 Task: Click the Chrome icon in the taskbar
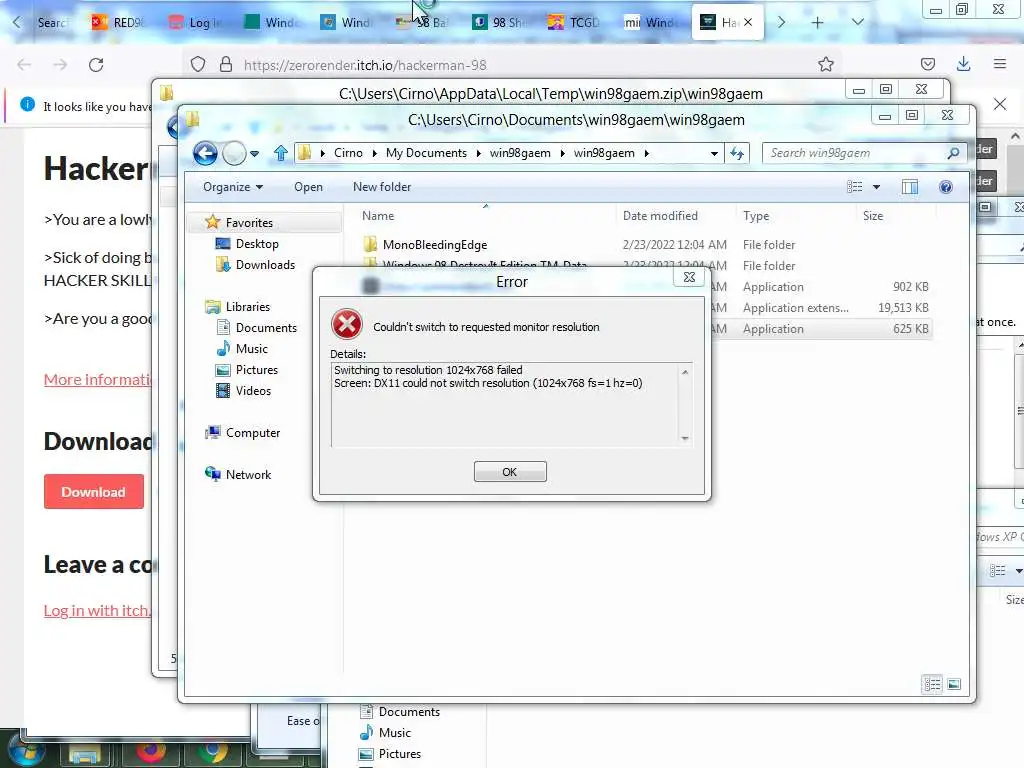[214, 752]
